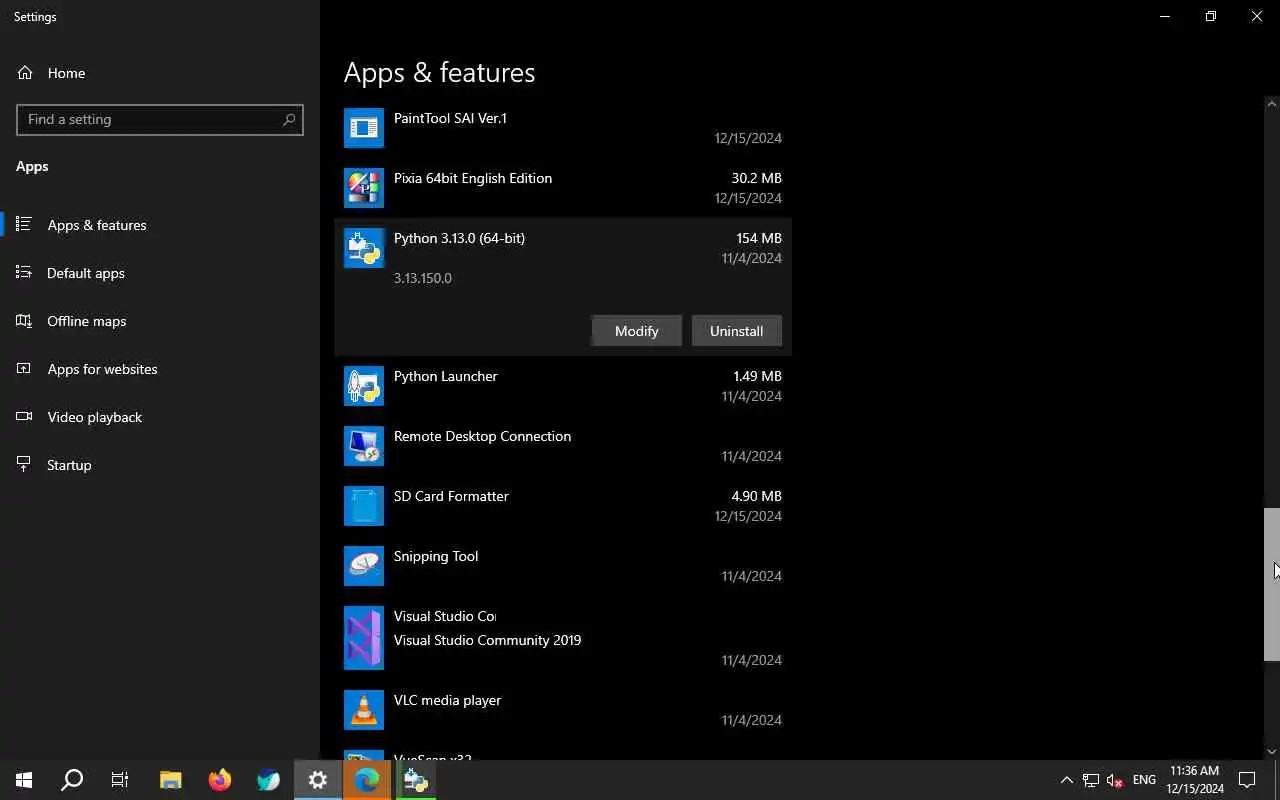Open Microsoft Edge from taskbar
The image size is (1280, 800).
click(367, 780)
